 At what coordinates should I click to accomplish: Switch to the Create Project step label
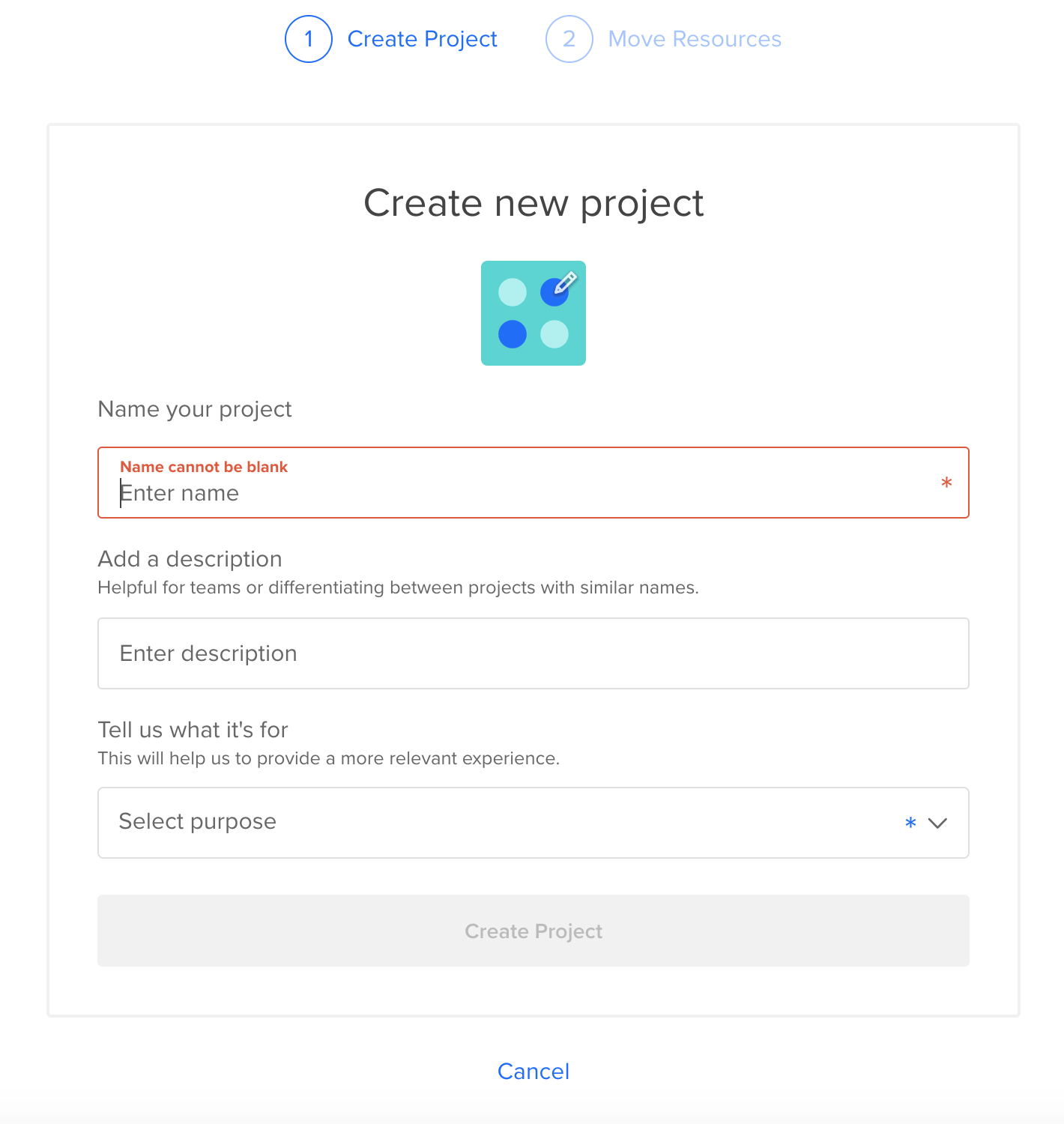coord(423,39)
